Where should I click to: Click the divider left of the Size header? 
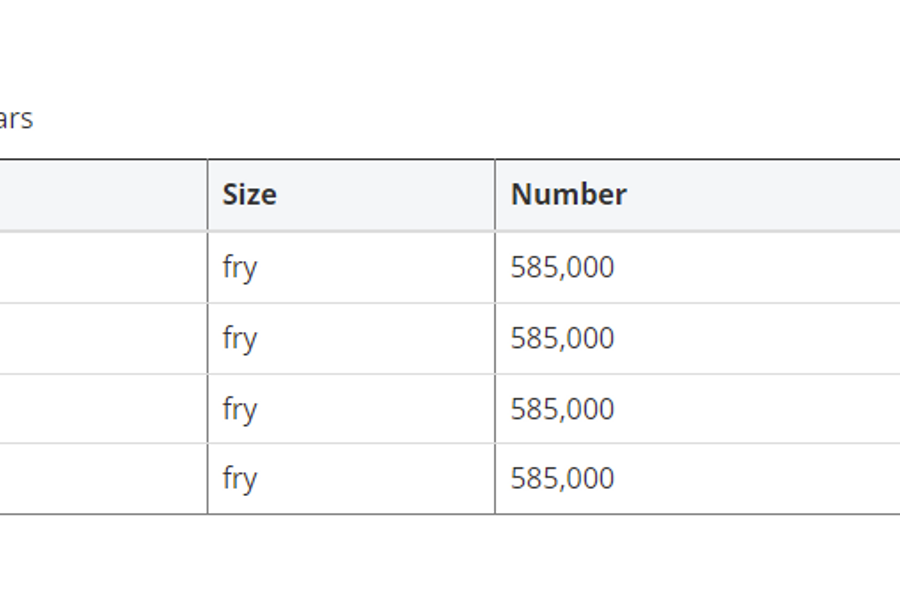[207, 195]
